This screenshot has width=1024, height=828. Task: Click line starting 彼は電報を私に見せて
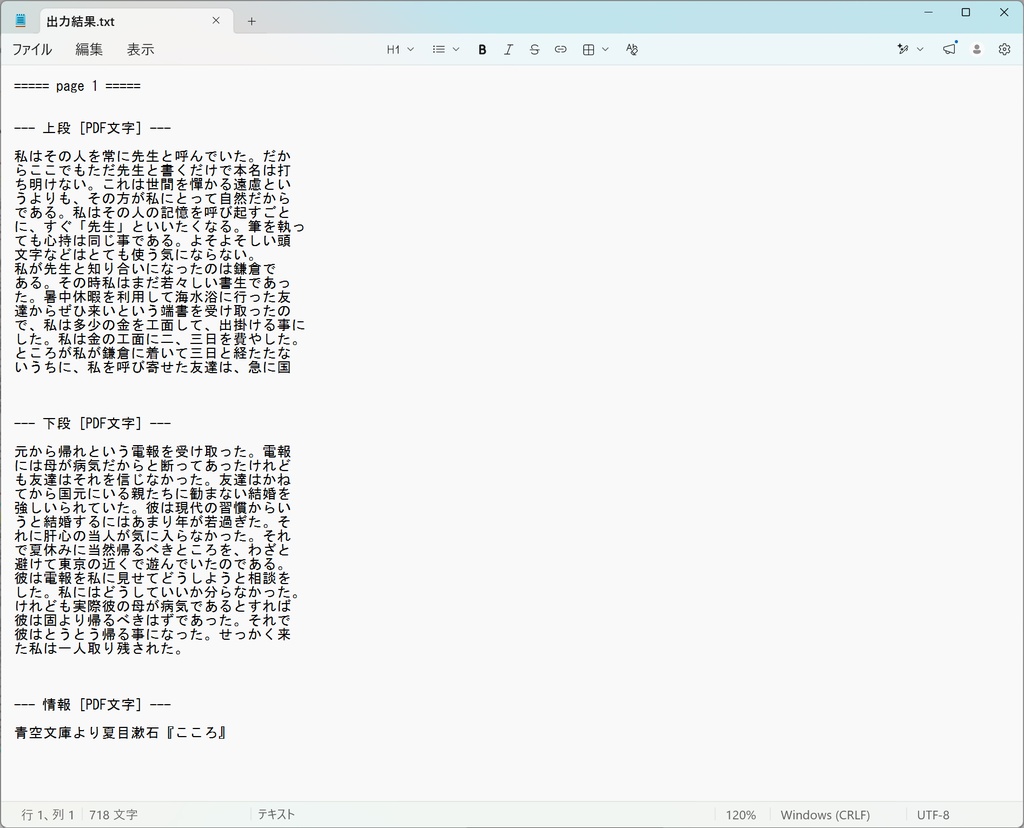click(152, 579)
